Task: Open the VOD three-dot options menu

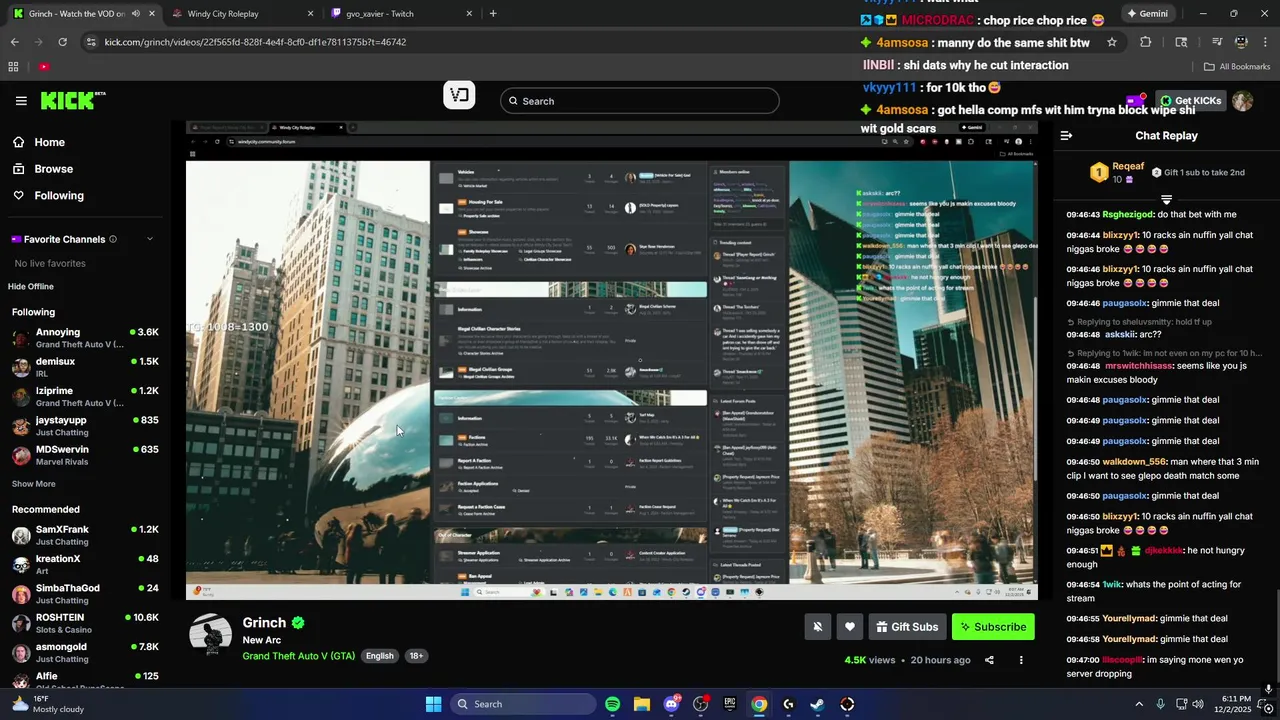Action: 1021,660
